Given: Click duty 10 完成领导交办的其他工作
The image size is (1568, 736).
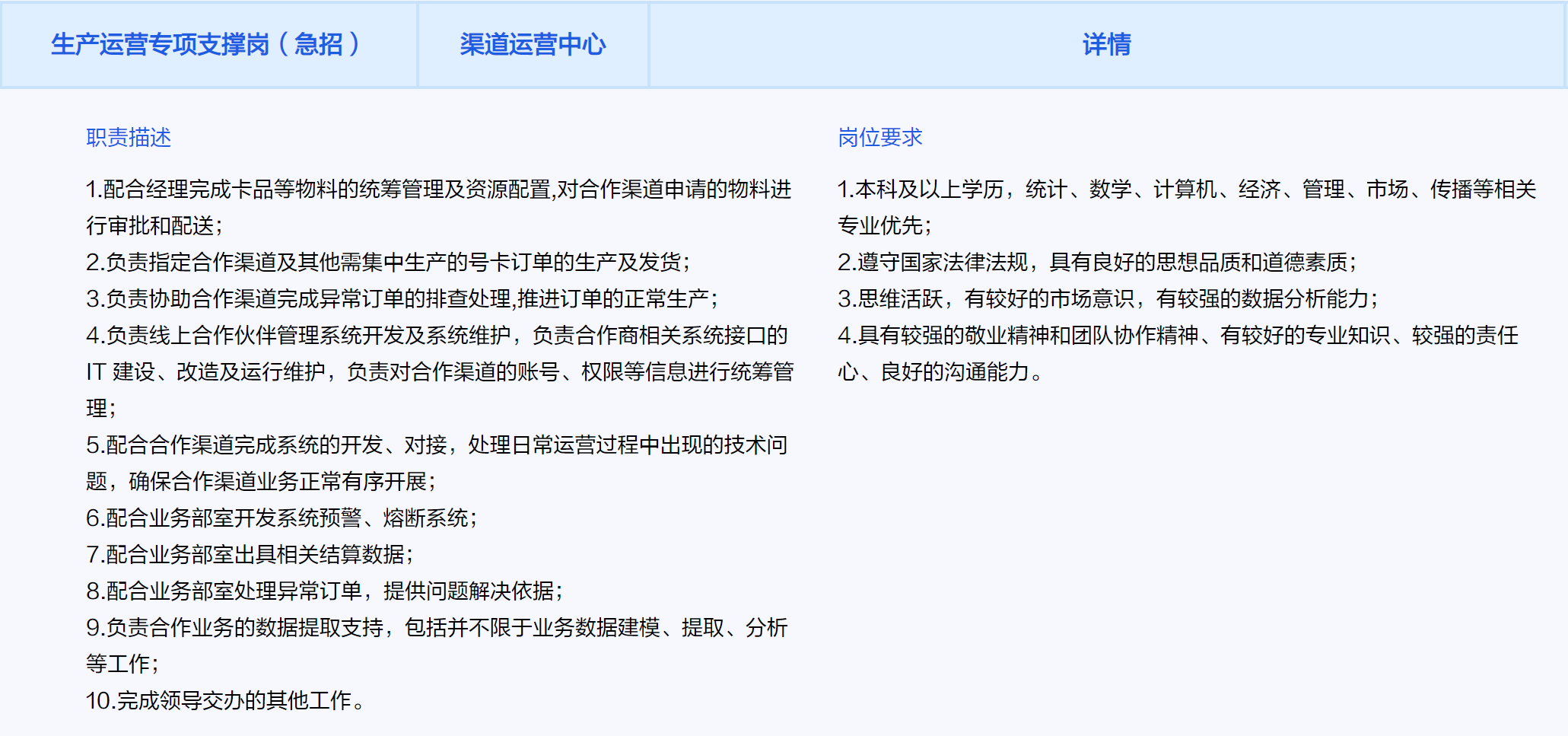Looking at the screenshot, I should [x=226, y=701].
